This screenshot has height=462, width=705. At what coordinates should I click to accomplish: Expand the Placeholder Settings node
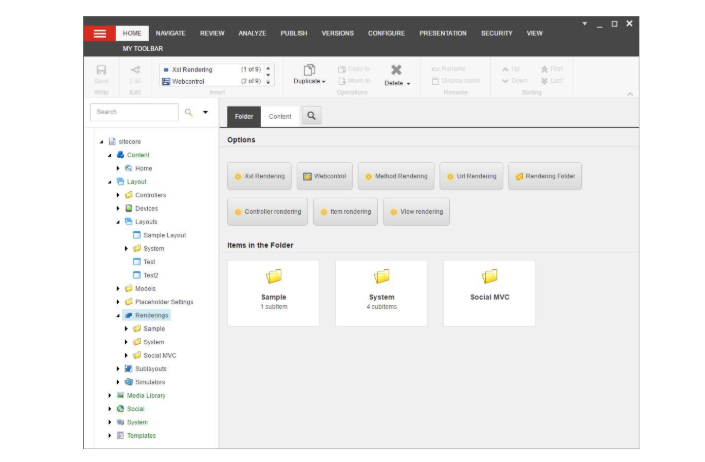pyautogui.click(x=118, y=302)
